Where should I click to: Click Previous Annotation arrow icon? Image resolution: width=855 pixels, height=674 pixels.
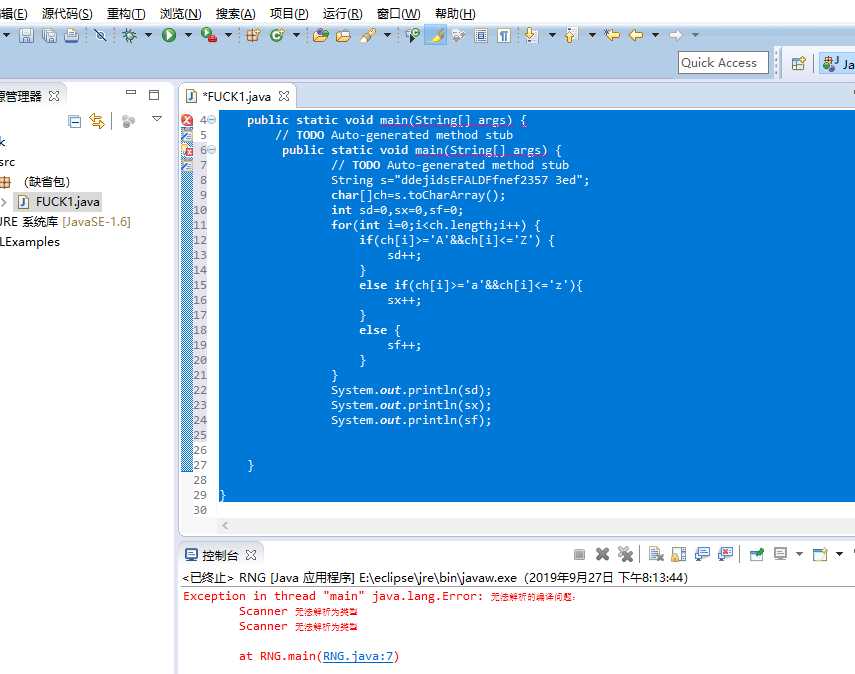click(570, 35)
